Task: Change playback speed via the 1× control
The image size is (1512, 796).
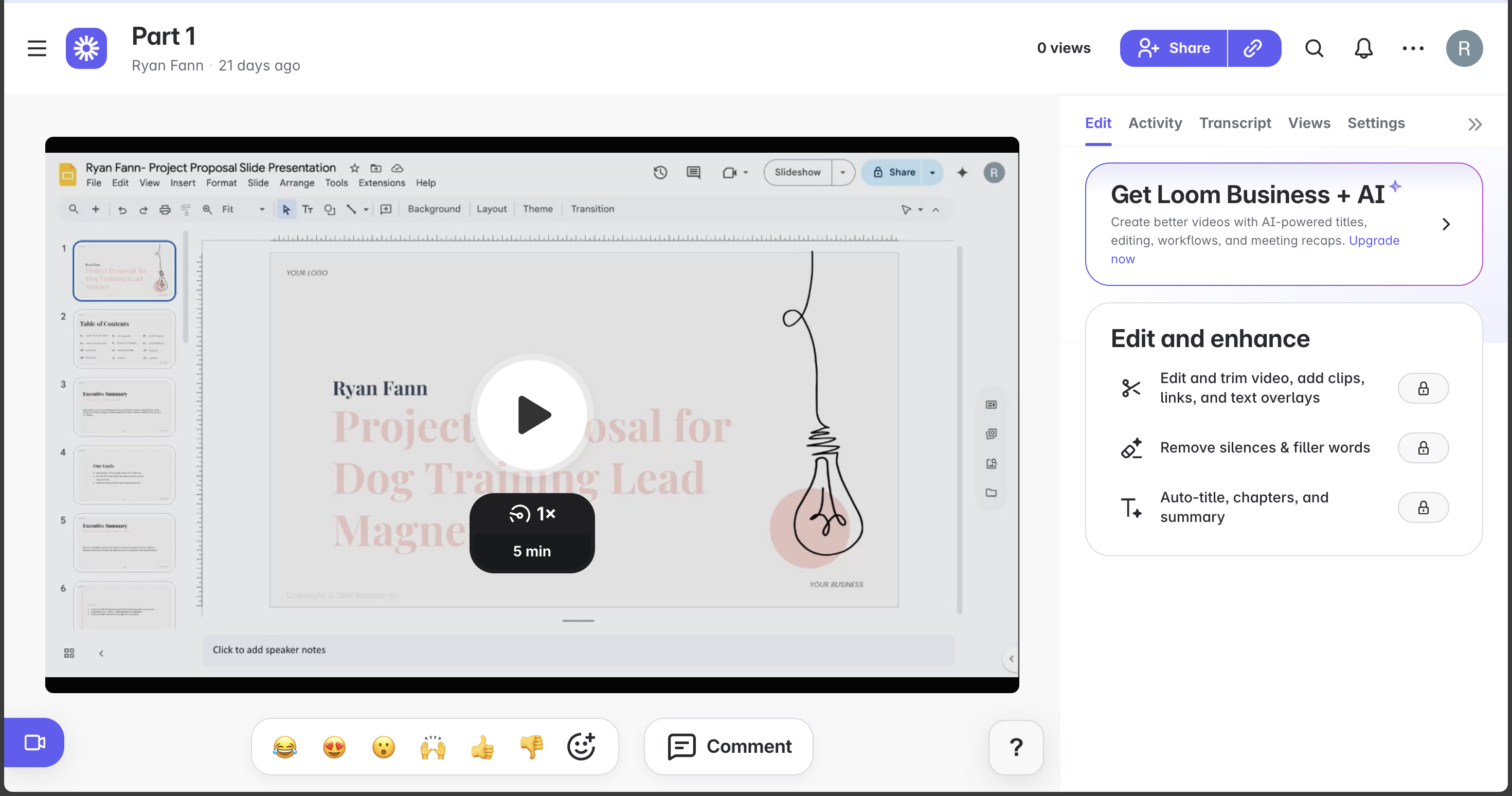Action: (x=532, y=514)
